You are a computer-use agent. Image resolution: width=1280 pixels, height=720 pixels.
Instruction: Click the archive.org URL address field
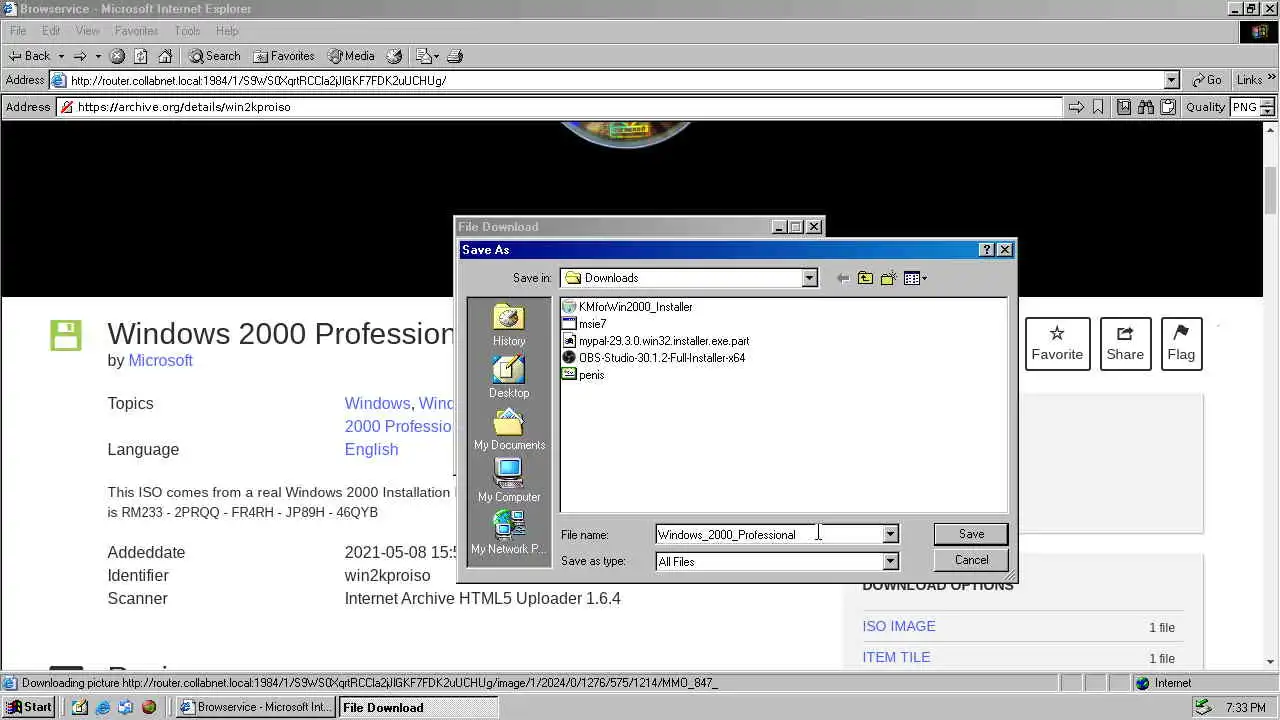pyautogui.click(x=560, y=107)
